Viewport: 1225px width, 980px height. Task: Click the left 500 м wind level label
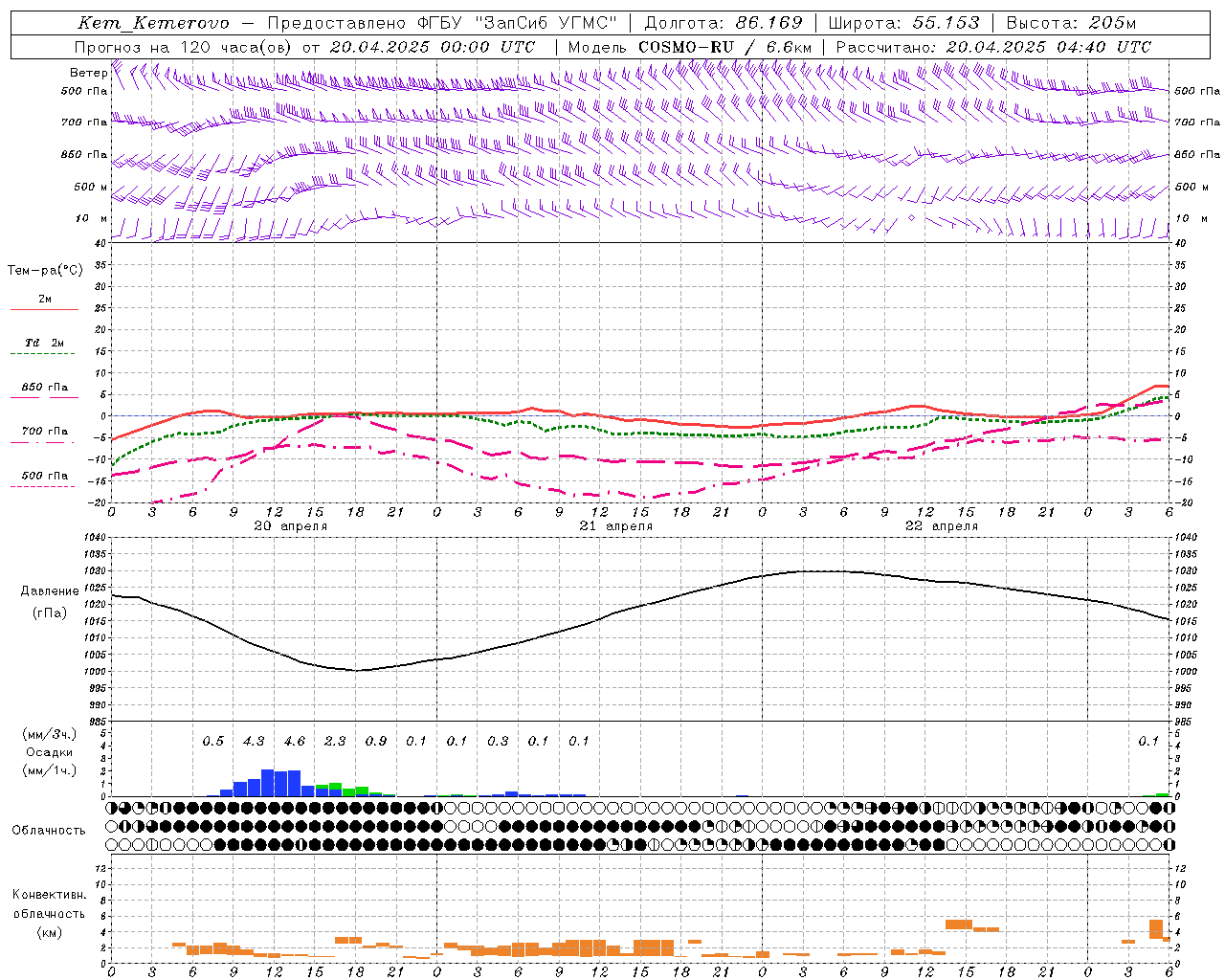pyautogui.click(x=91, y=187)
